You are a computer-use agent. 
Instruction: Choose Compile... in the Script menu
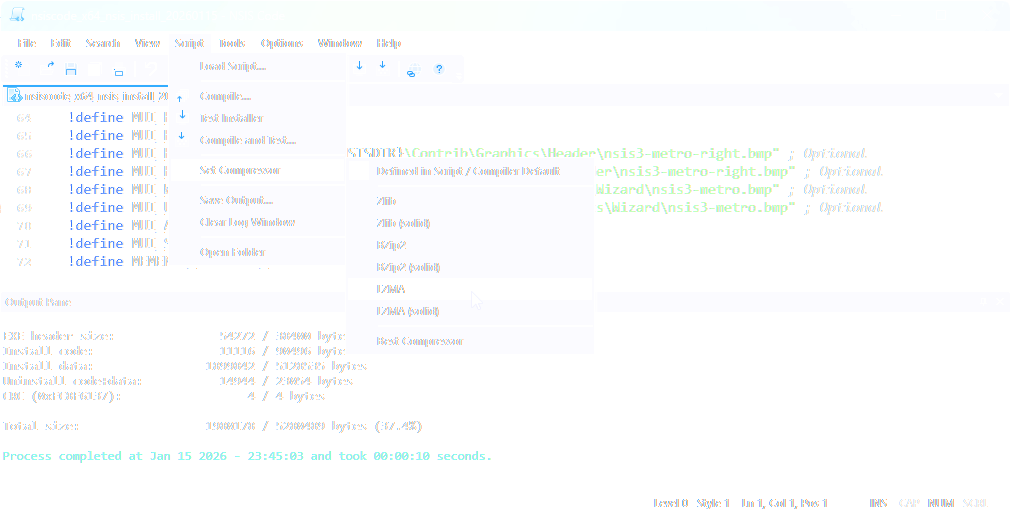[258, 97]
